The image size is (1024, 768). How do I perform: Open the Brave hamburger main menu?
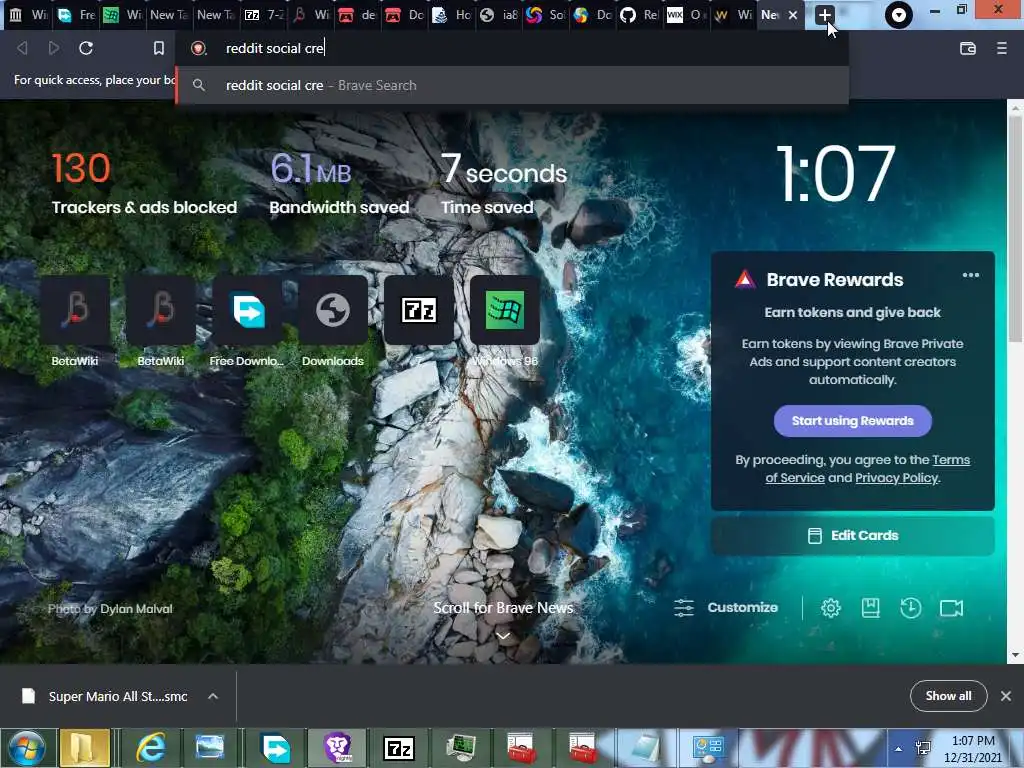click(1002, 48)
